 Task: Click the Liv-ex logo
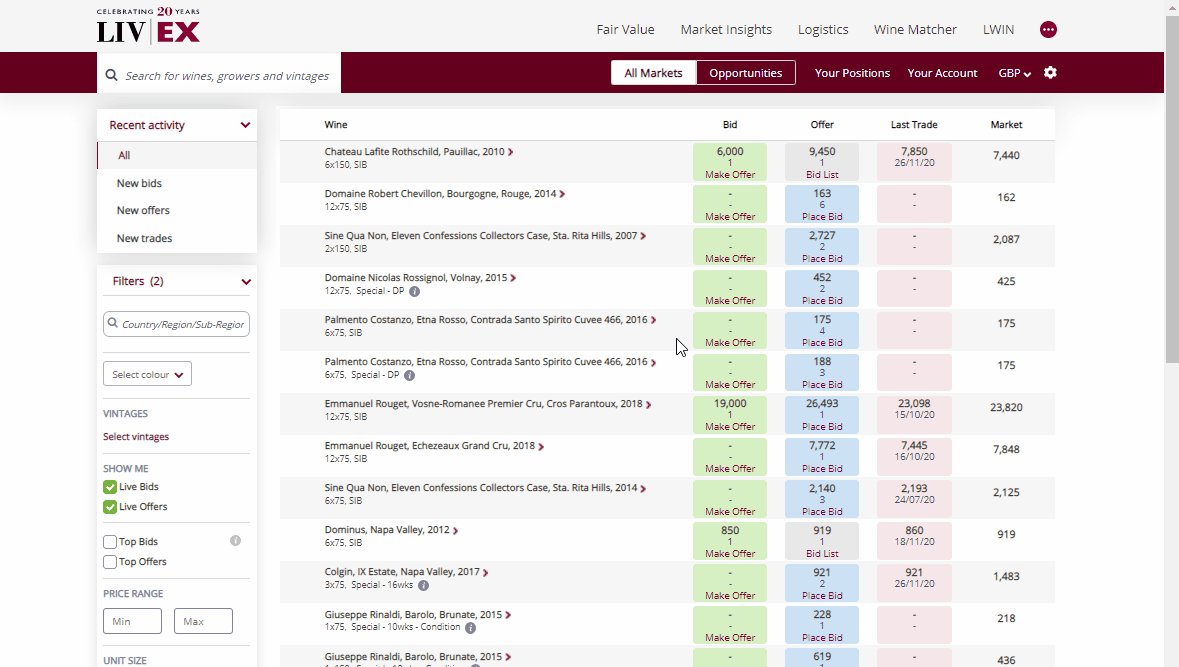(148, 26)
